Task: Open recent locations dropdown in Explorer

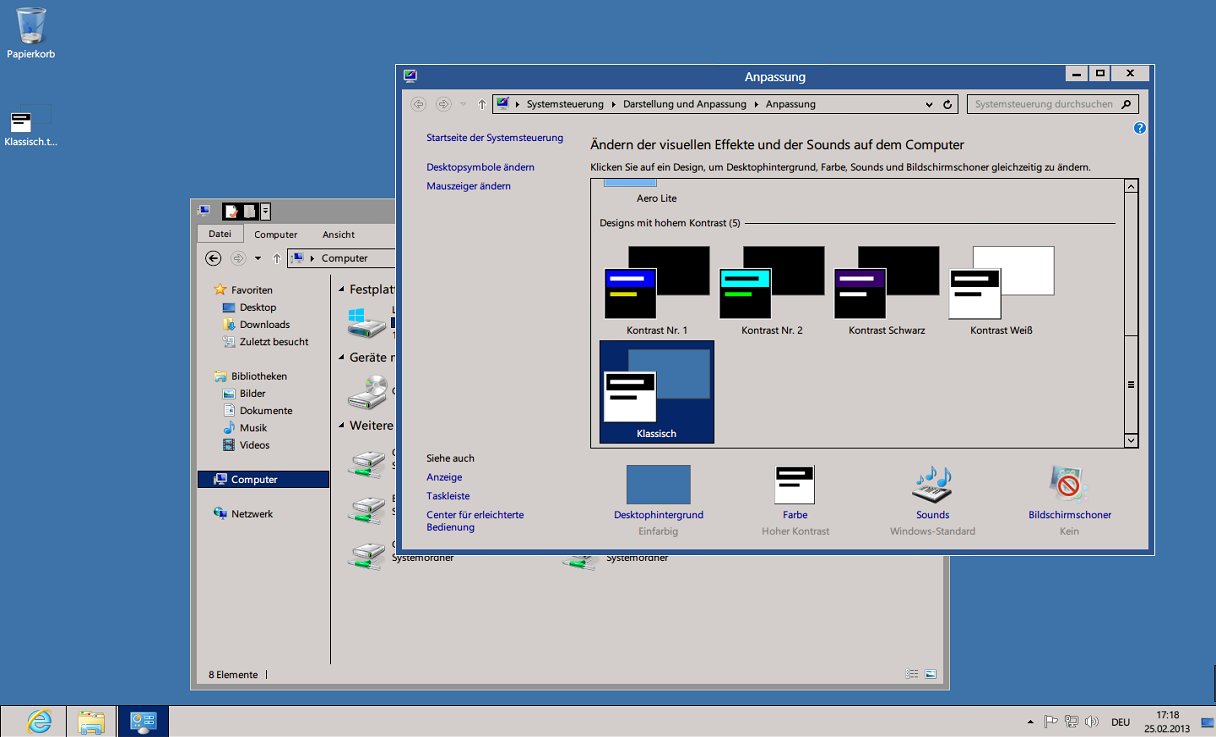Action: (x=258, y=258)
